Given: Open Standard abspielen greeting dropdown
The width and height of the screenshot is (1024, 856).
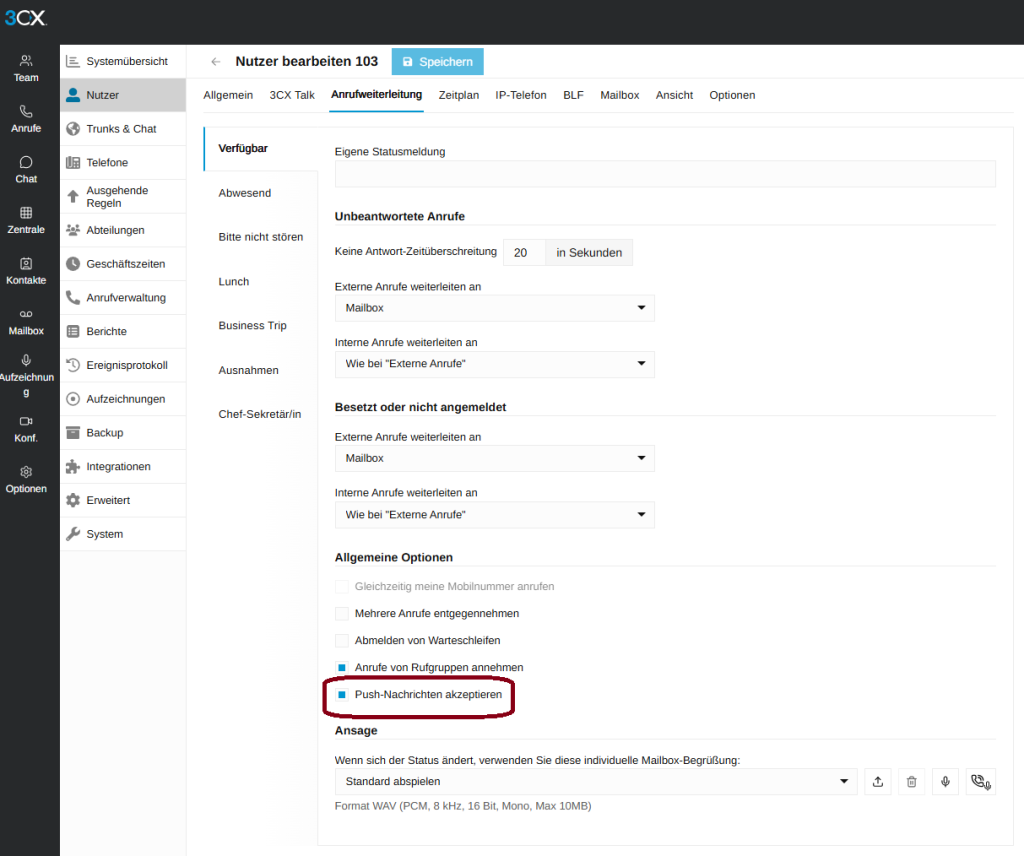Looking at the screenshot, I should coord(596,782).
